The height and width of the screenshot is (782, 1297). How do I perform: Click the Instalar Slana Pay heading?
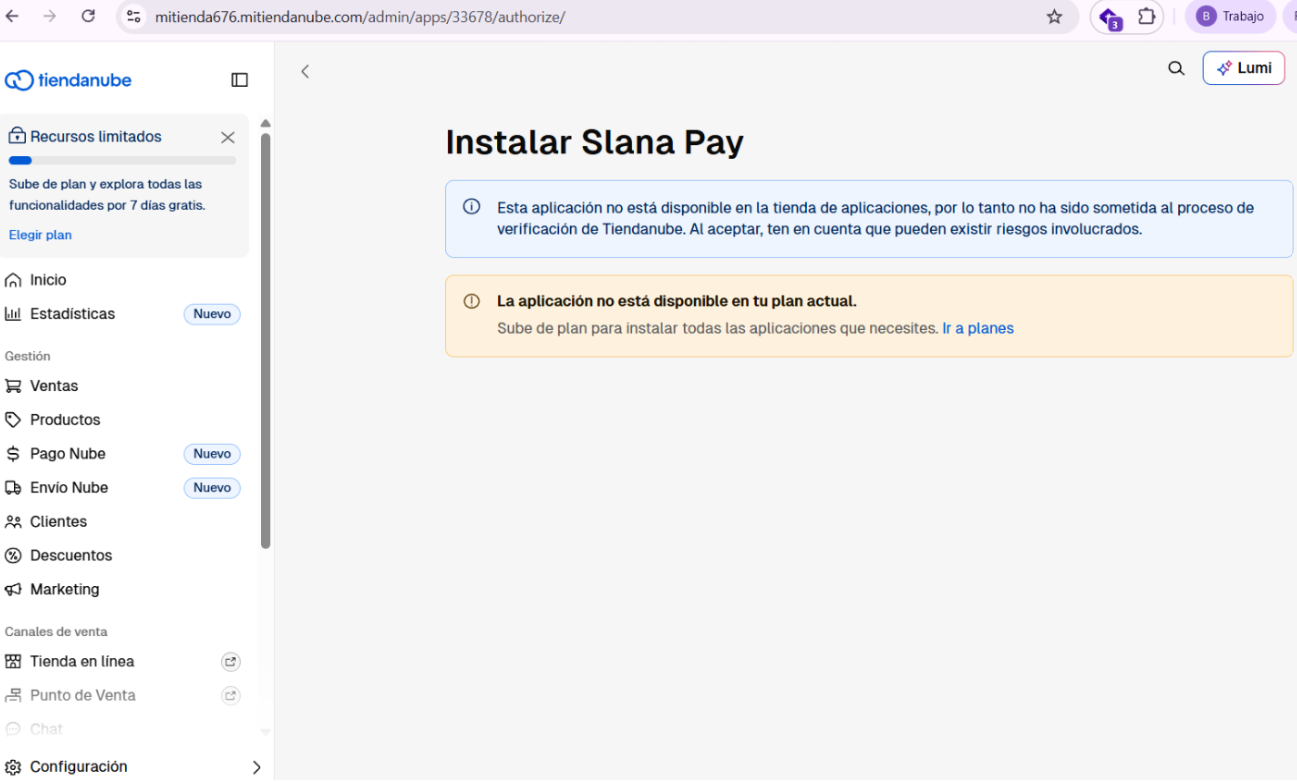pos(594,142)
